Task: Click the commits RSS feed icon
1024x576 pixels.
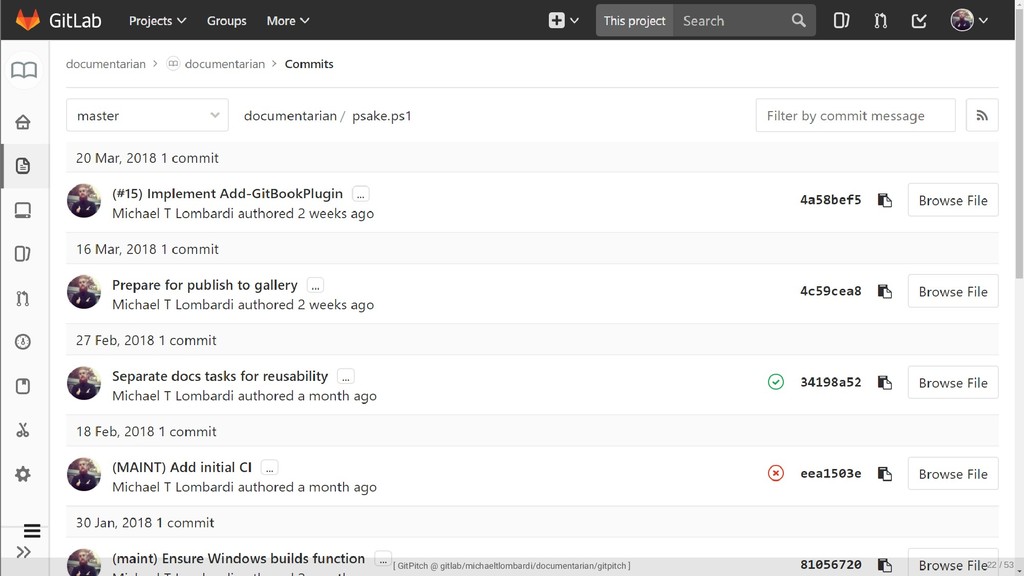Action: pos(982,116)
